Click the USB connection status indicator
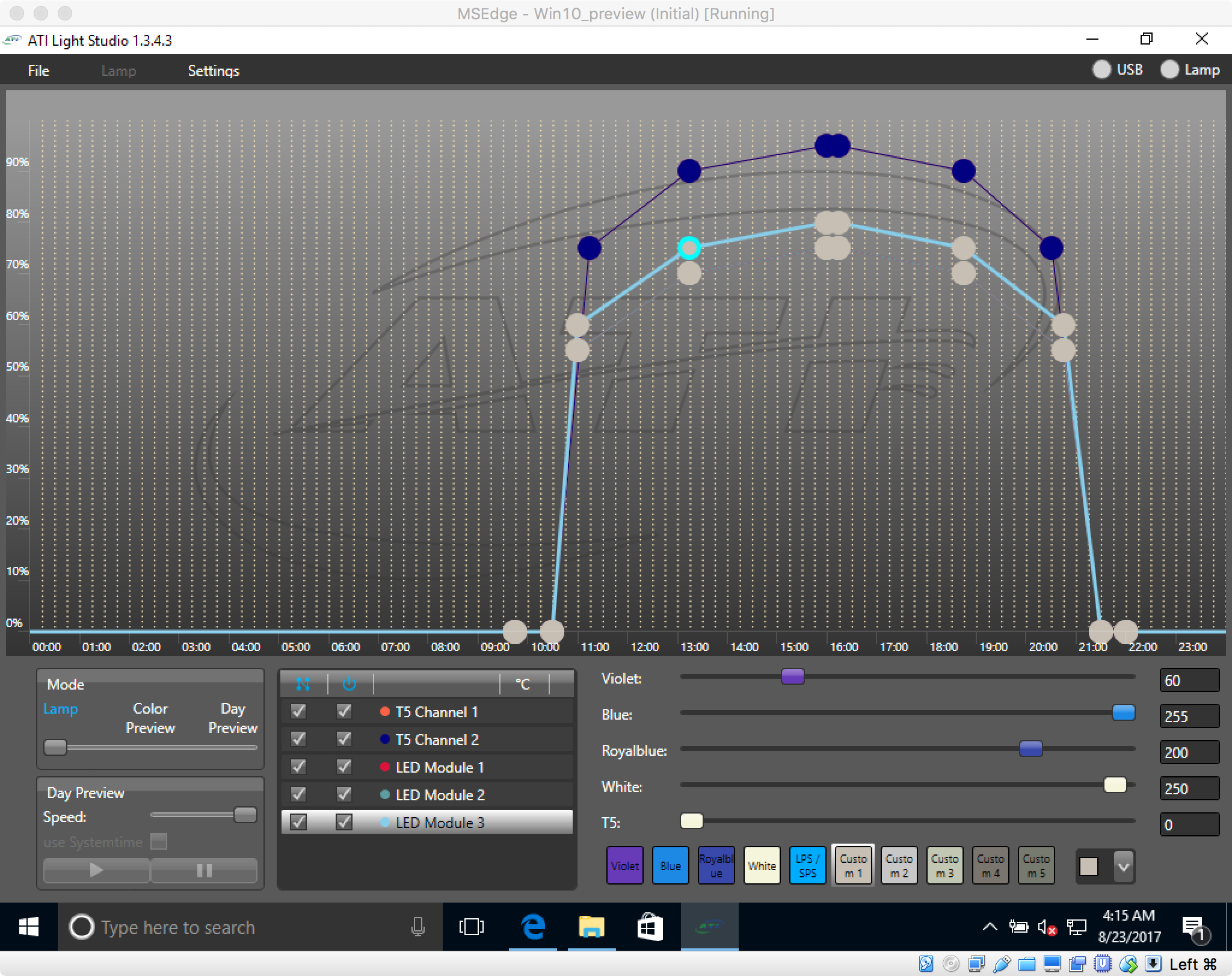 click(x=1101, y=70)
